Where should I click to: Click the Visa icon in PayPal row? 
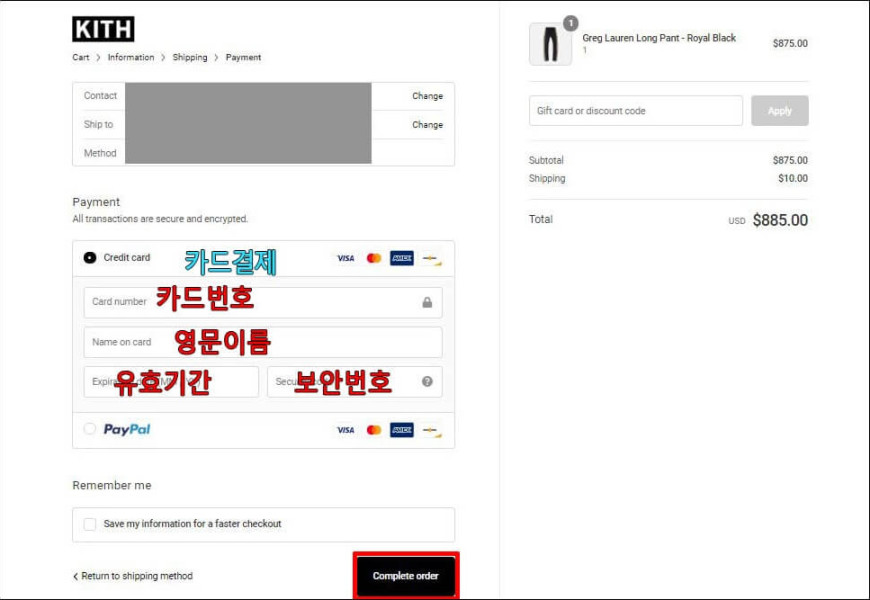coord(346,430)
